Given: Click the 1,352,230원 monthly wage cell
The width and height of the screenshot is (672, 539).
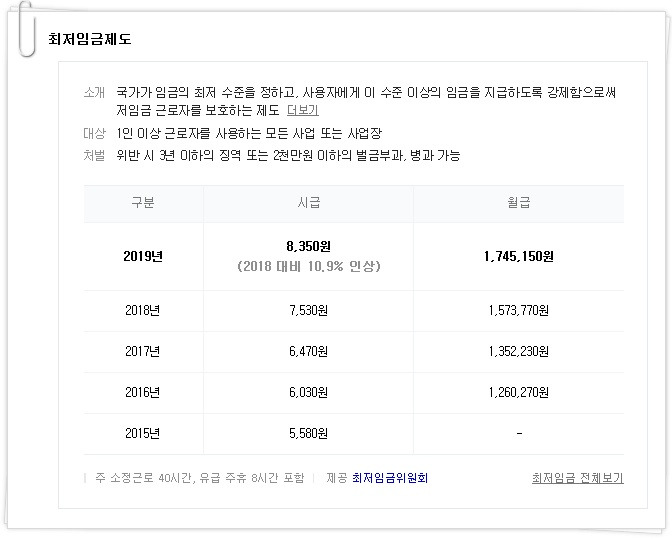Looking at the screenshot, I should (519, 351).
